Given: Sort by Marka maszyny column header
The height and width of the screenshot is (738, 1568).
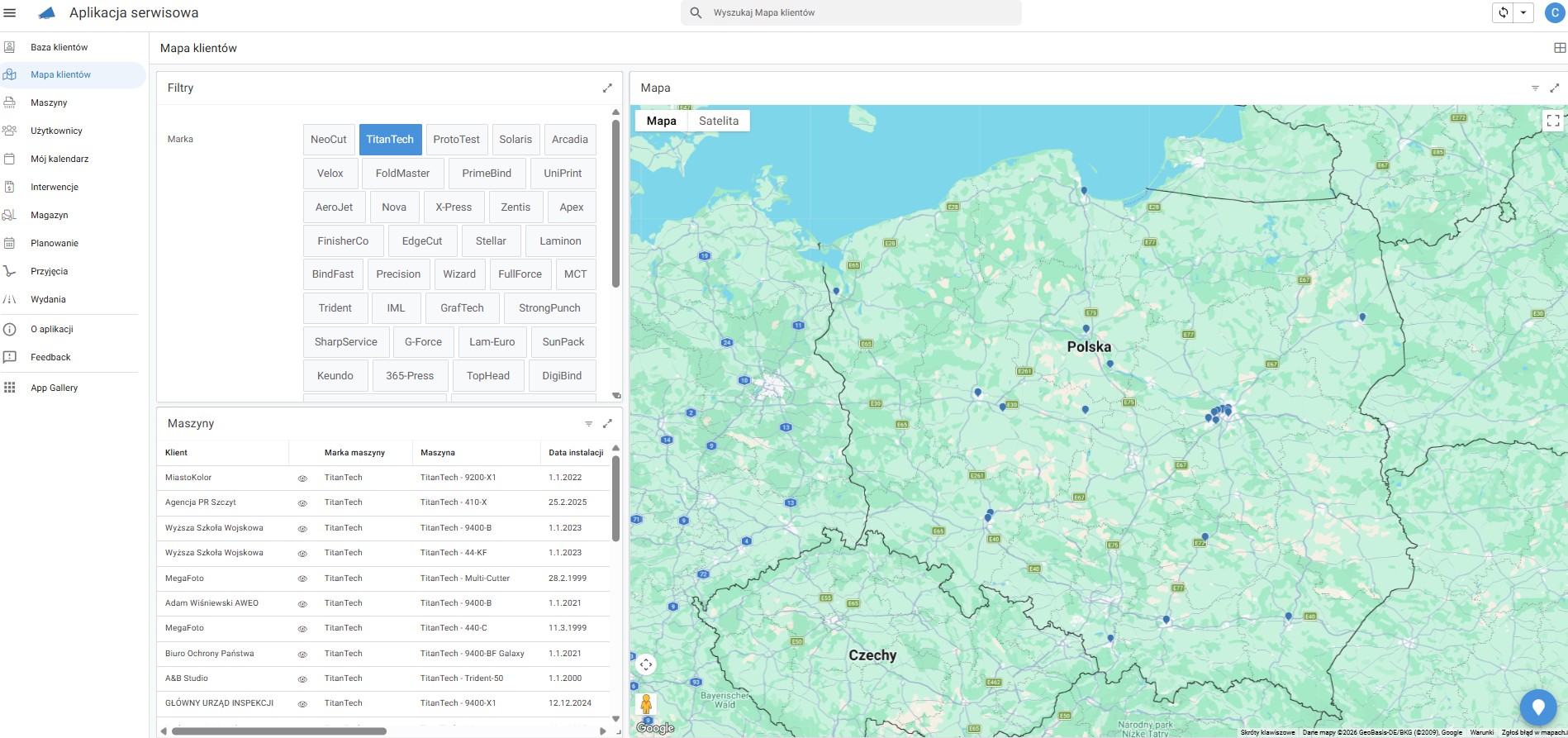Looking at the screenshot, I should (354, 453).
